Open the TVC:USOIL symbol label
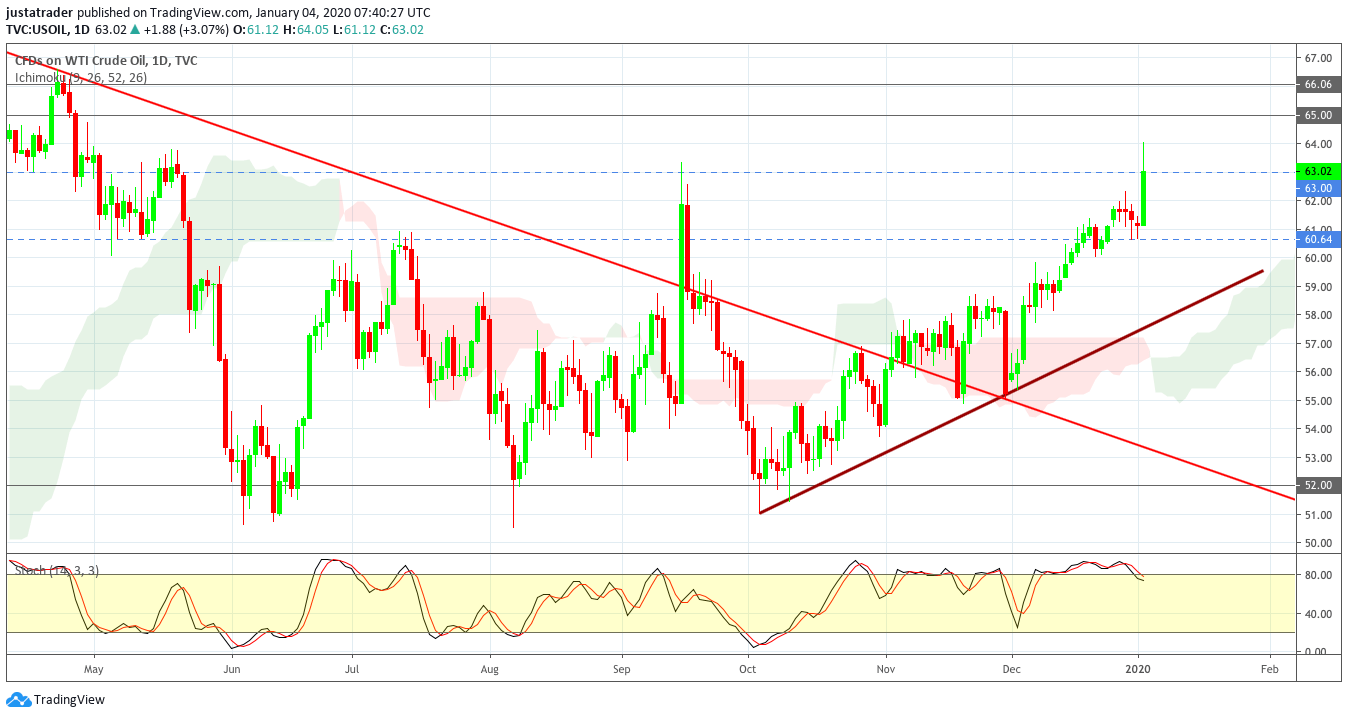Viewport: 1348px width, 718px height. coord(46,29)
